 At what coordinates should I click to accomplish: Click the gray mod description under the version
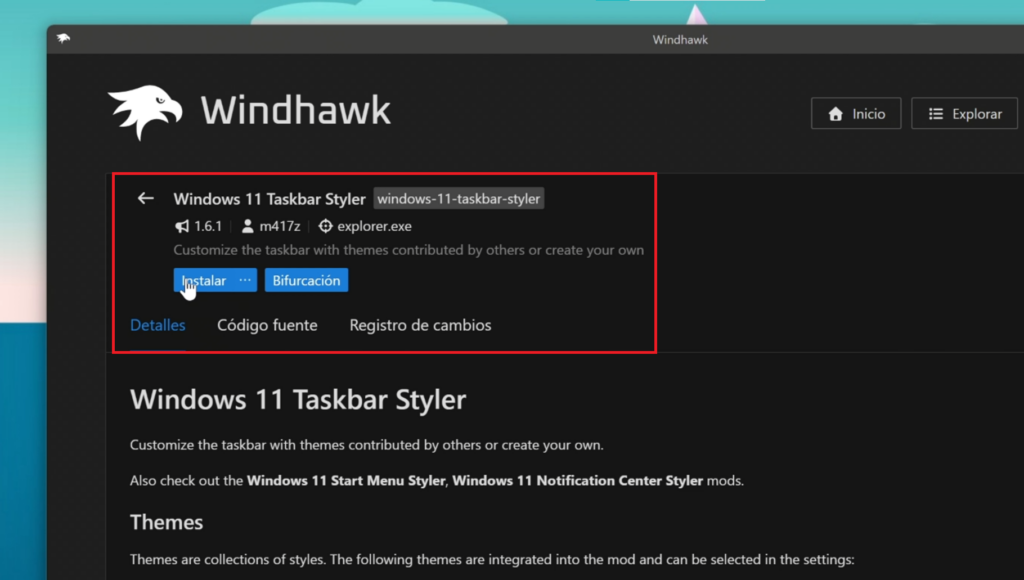click(x=408, y=250)
